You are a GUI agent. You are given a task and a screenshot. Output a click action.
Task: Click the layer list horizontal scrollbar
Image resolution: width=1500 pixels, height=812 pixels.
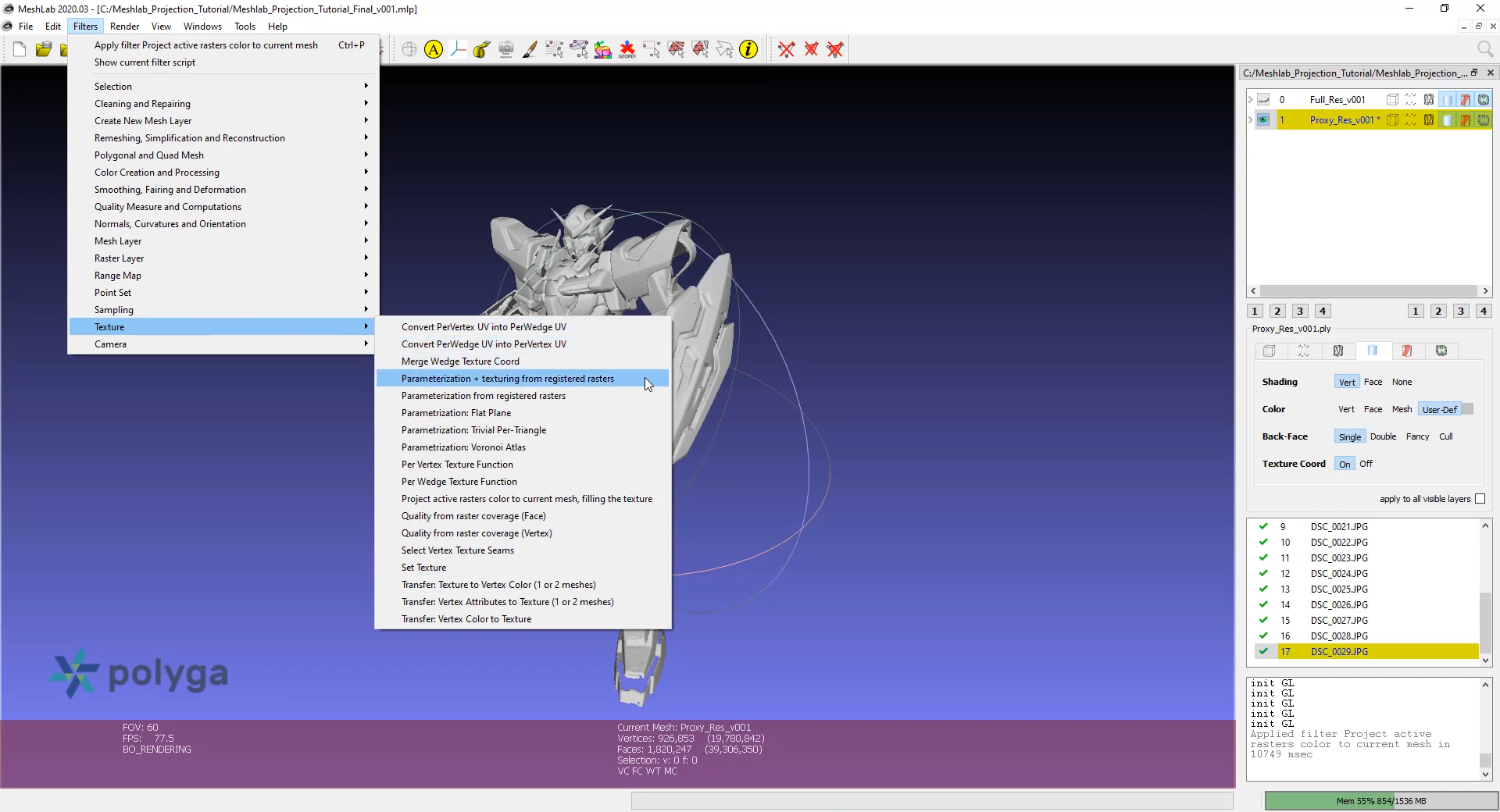(x=1369, y=290)
